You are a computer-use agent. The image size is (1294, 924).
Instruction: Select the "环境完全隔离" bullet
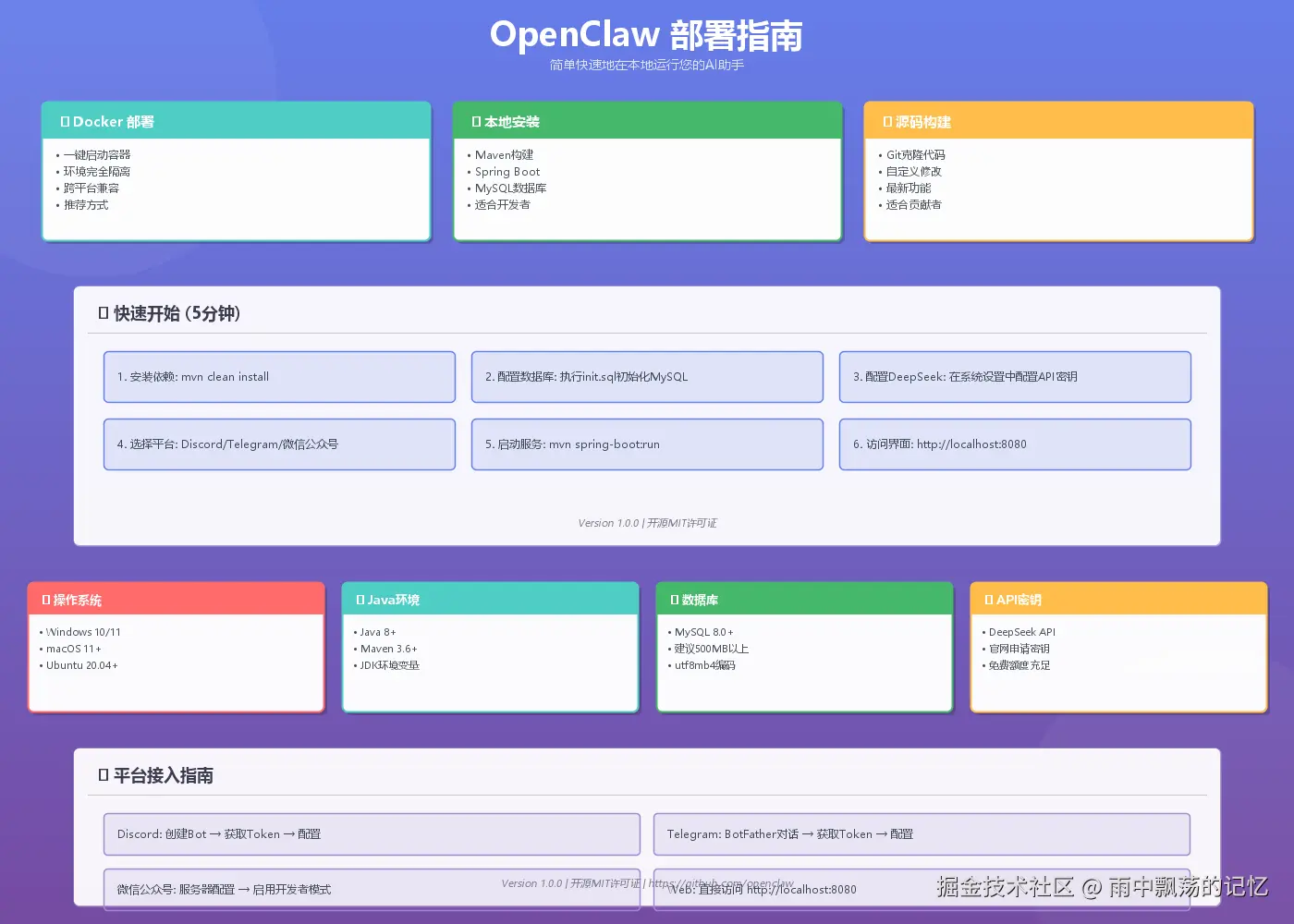coord(92,172)
